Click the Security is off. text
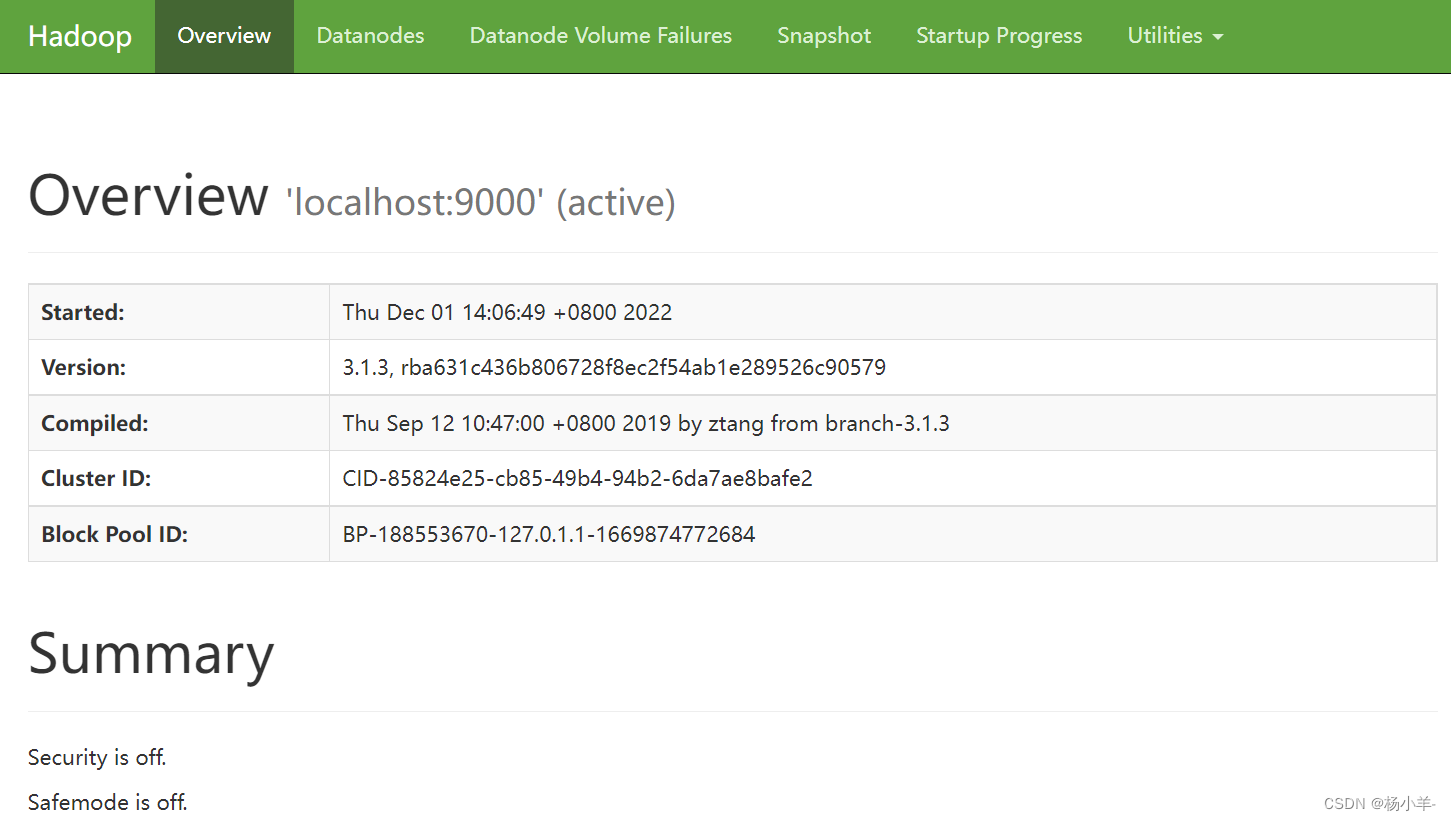The height and width of the screenshot is (821, 1451). 97,757
